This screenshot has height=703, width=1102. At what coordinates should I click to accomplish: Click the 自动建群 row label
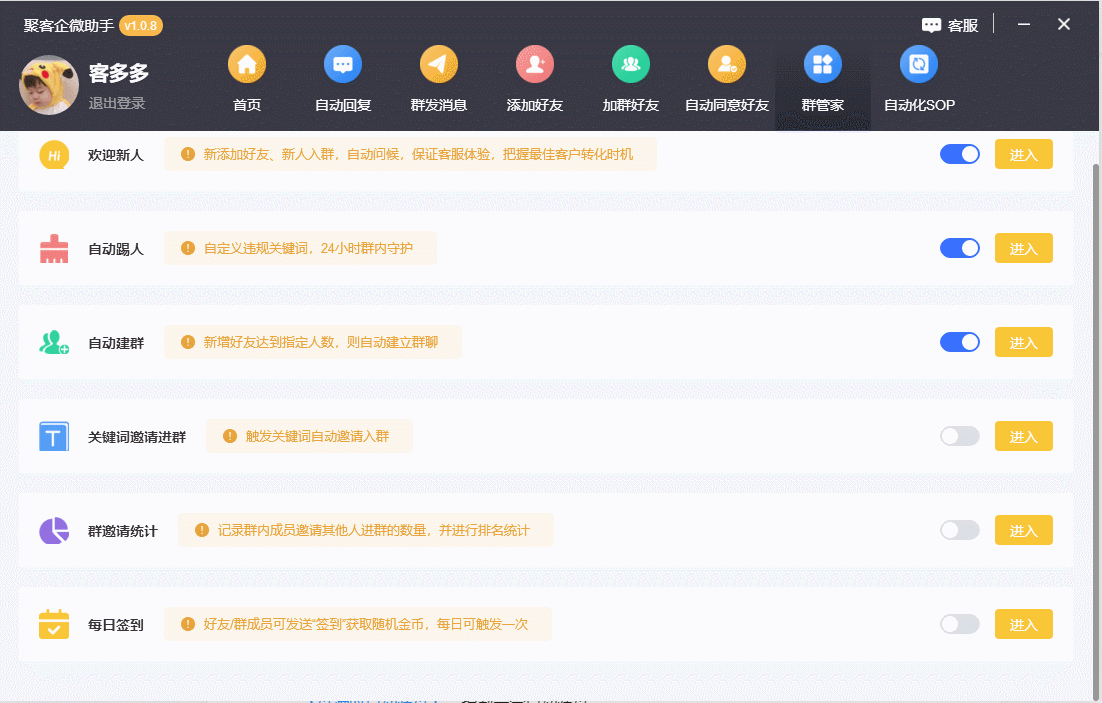[x=116, y=343]
